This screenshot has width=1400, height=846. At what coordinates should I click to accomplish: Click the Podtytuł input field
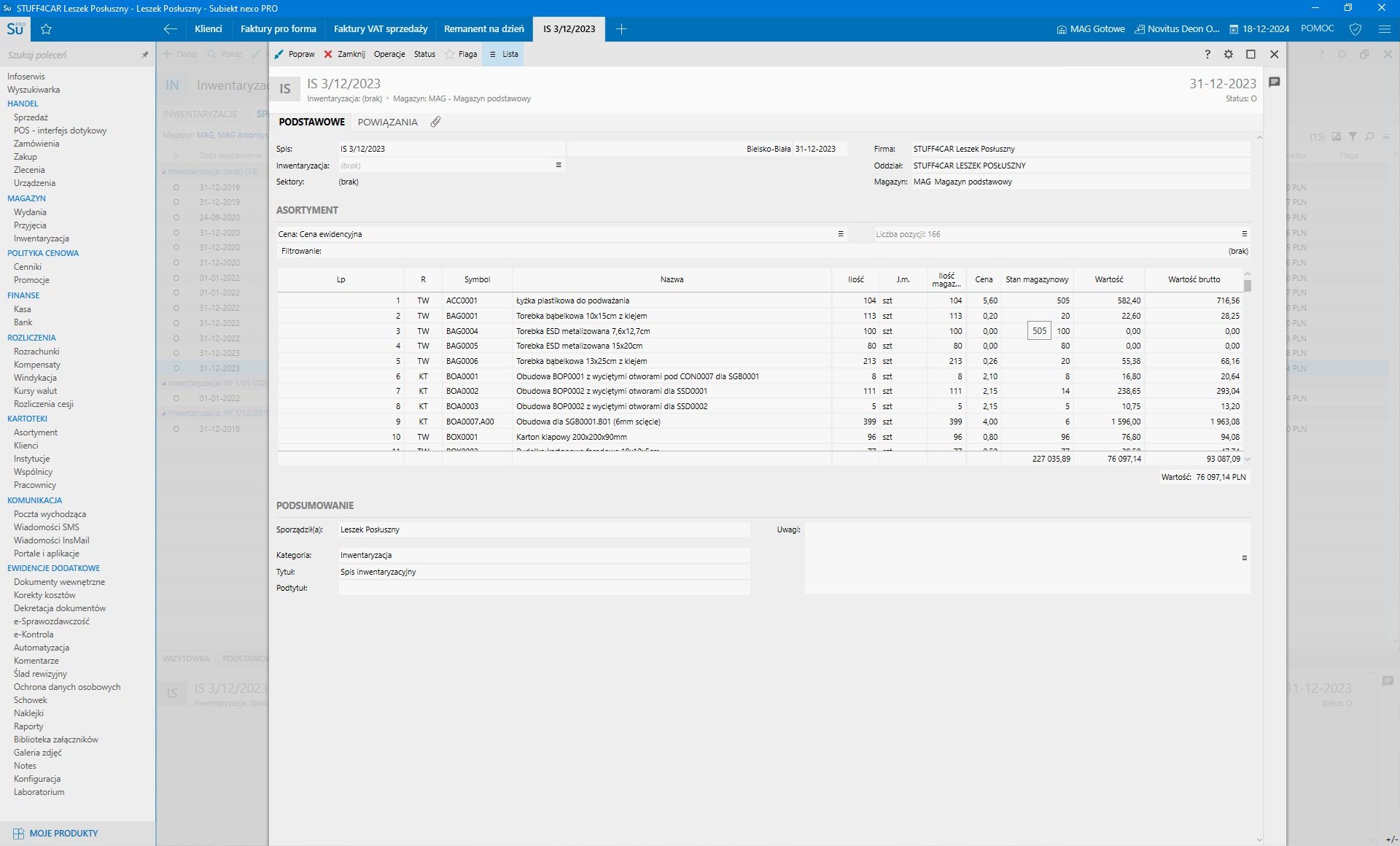pos(543,588)
